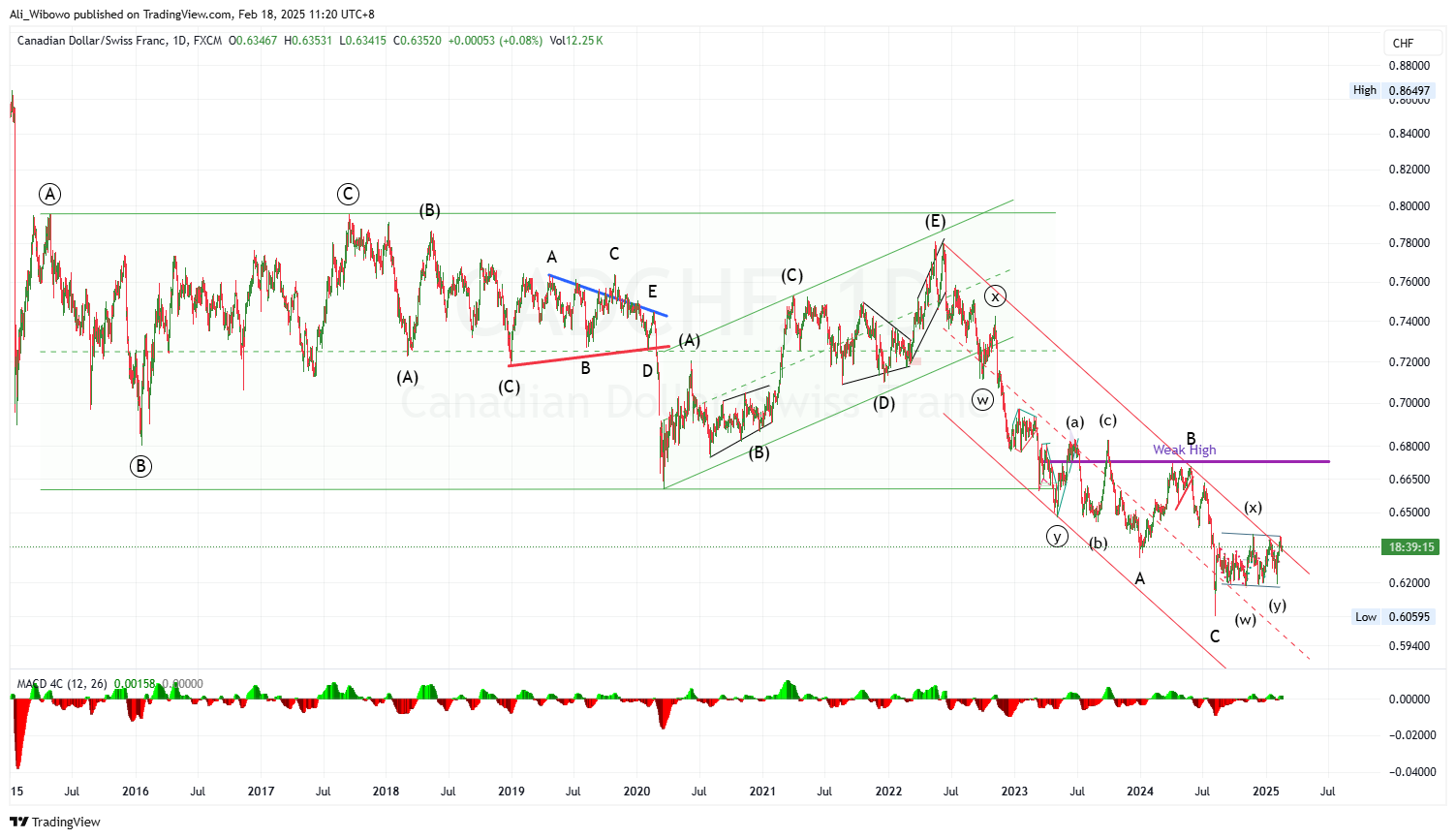The image size is (1456, 839).
Task: Click the +0.00053 (+0.08%) change value
Action: click(495, 41)
